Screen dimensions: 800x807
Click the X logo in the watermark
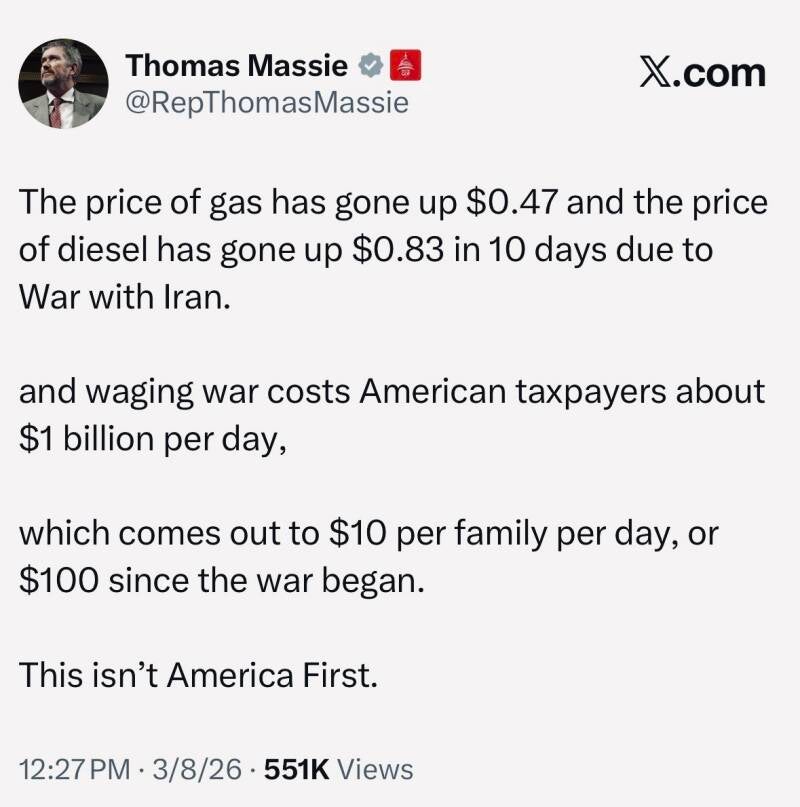(x=658, y=74)
